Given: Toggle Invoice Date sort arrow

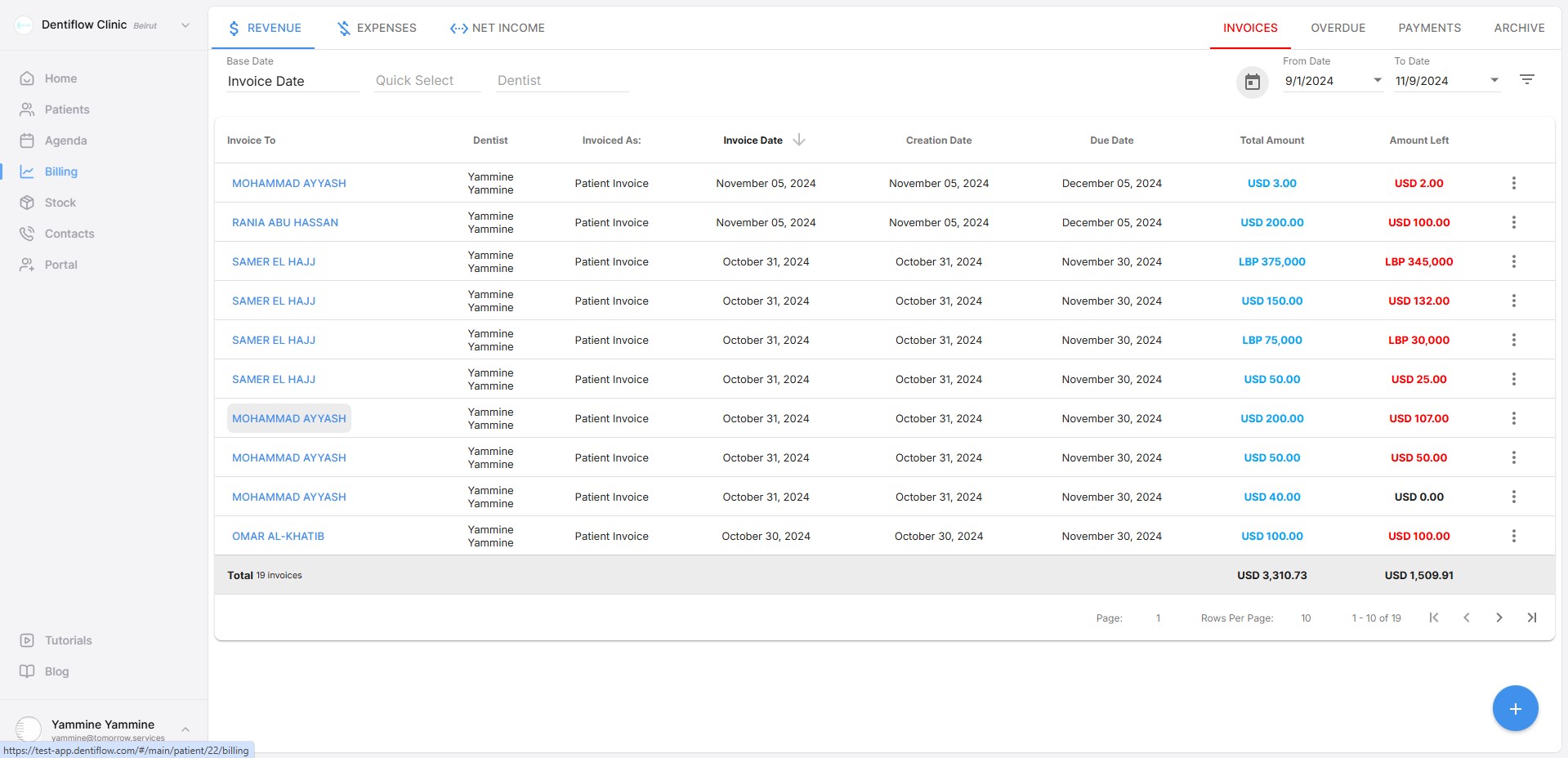Looking at the screenshot, I should pyautogui.click(x=799, y=140).
